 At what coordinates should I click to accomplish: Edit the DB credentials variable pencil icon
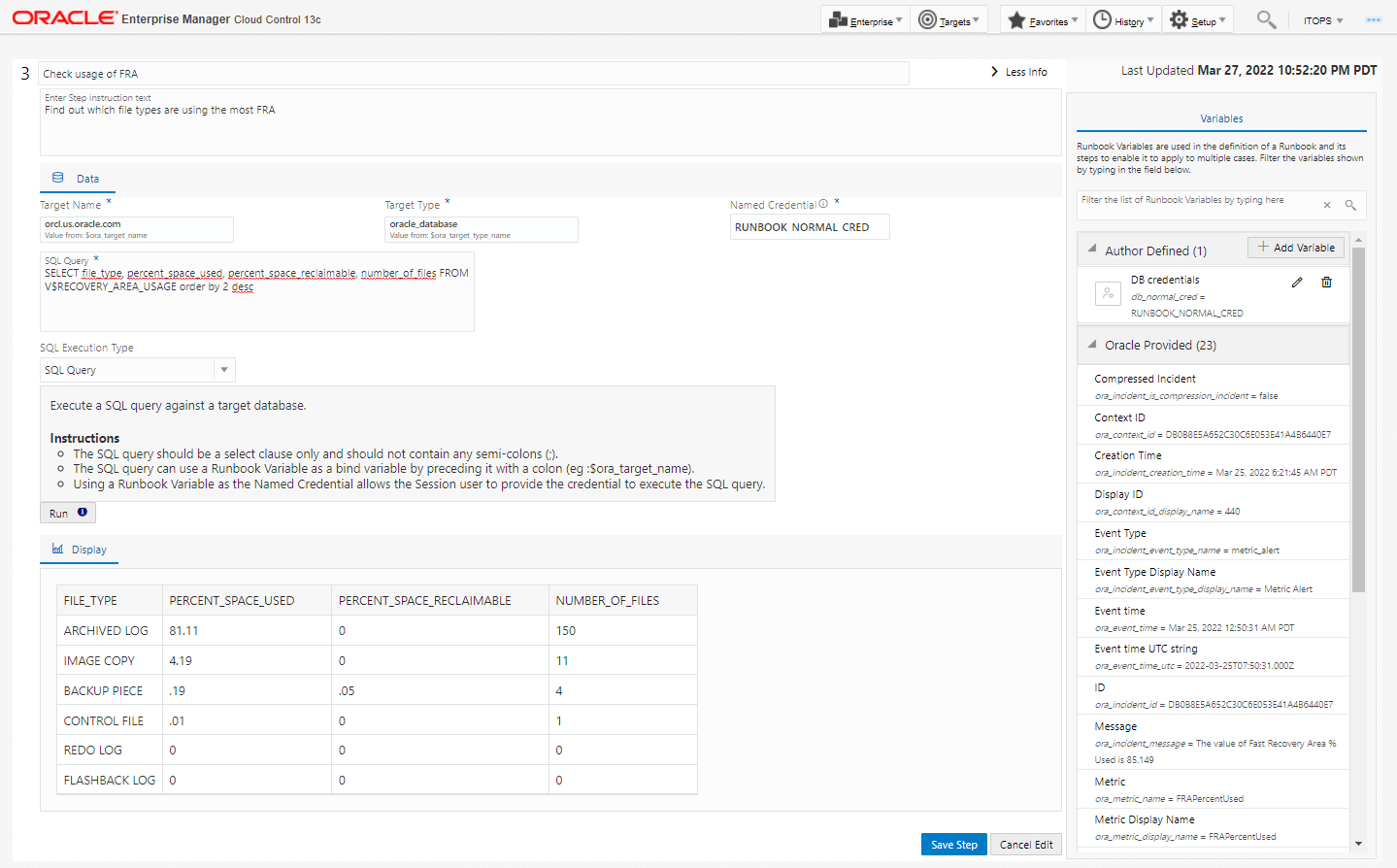(x=1297, y=283)
